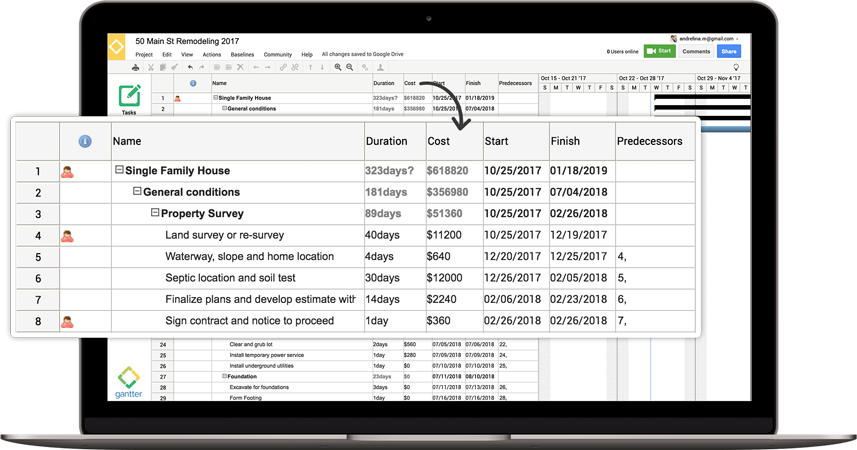Viewport: 857px width, 450px height.
Task: Click the print icon in toolbar
Action: (x=136, y=67)
